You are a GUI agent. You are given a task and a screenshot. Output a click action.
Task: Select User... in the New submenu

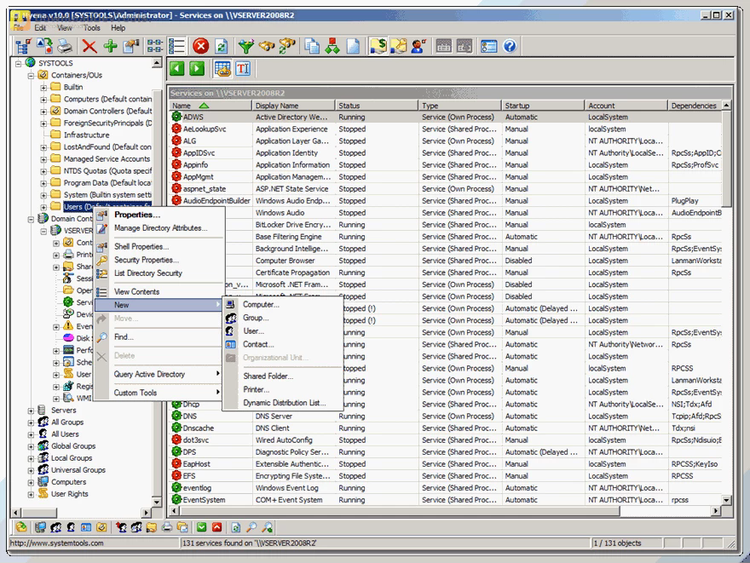[x=283, y=331]
